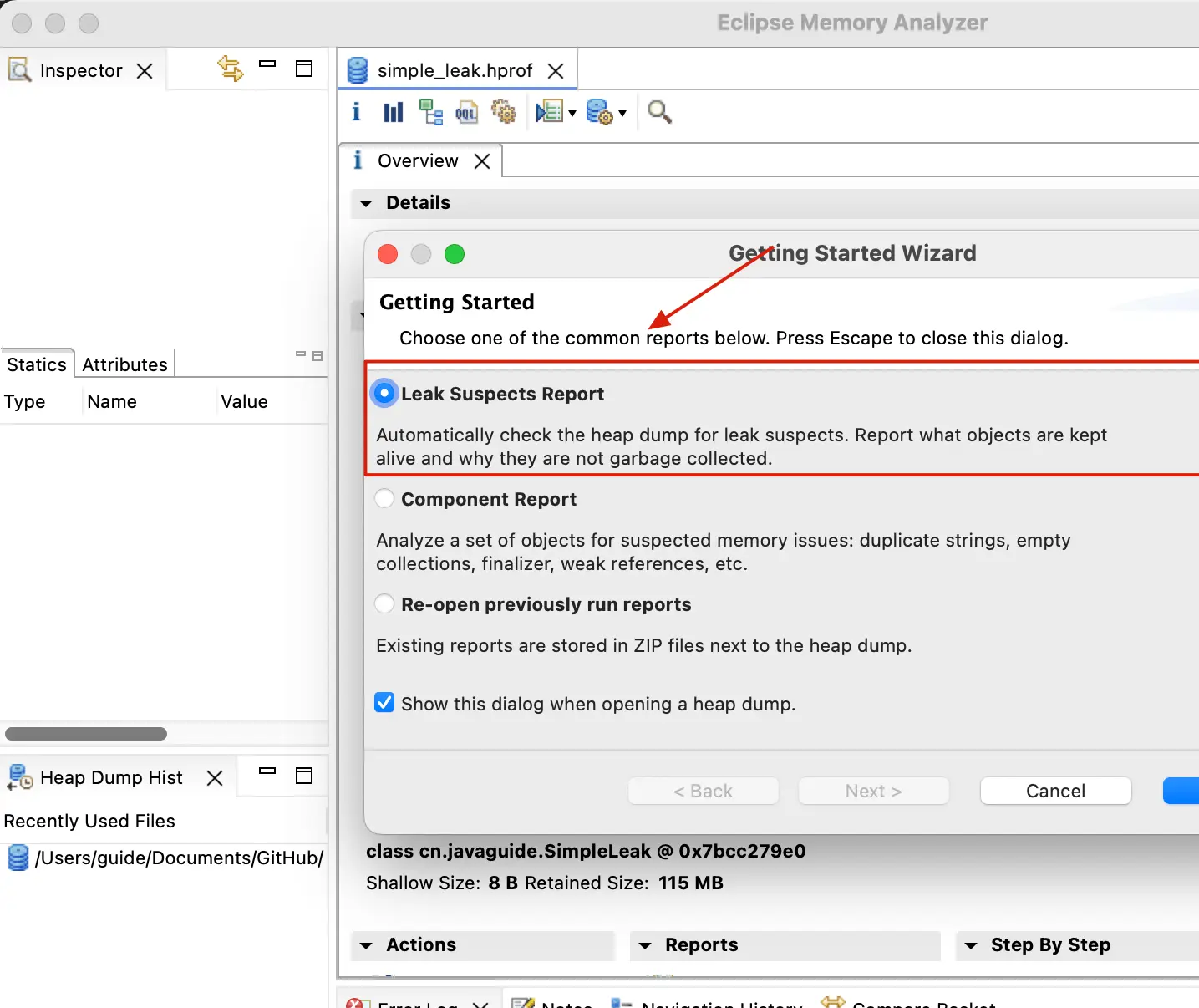Screen dimensions: 1199x1008
Task: Open the OQL query editor icon
Action: 466,112
